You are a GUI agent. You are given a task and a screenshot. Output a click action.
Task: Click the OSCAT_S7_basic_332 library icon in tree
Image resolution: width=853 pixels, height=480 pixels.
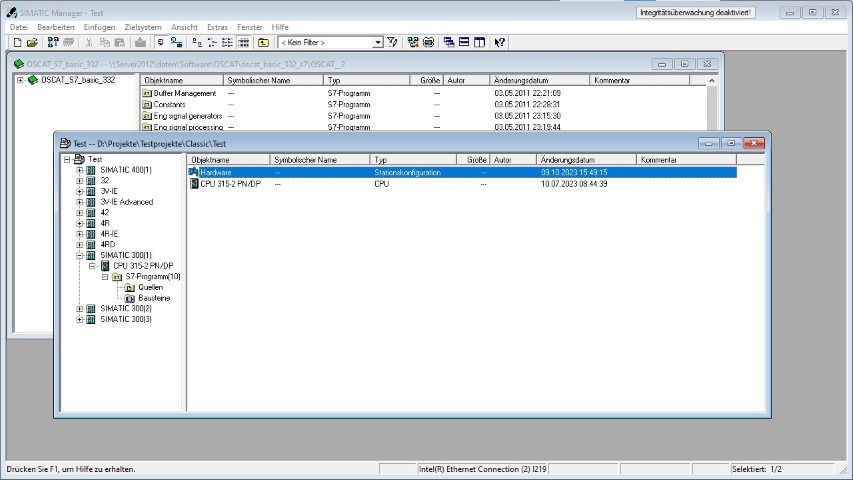coord(33,80)
